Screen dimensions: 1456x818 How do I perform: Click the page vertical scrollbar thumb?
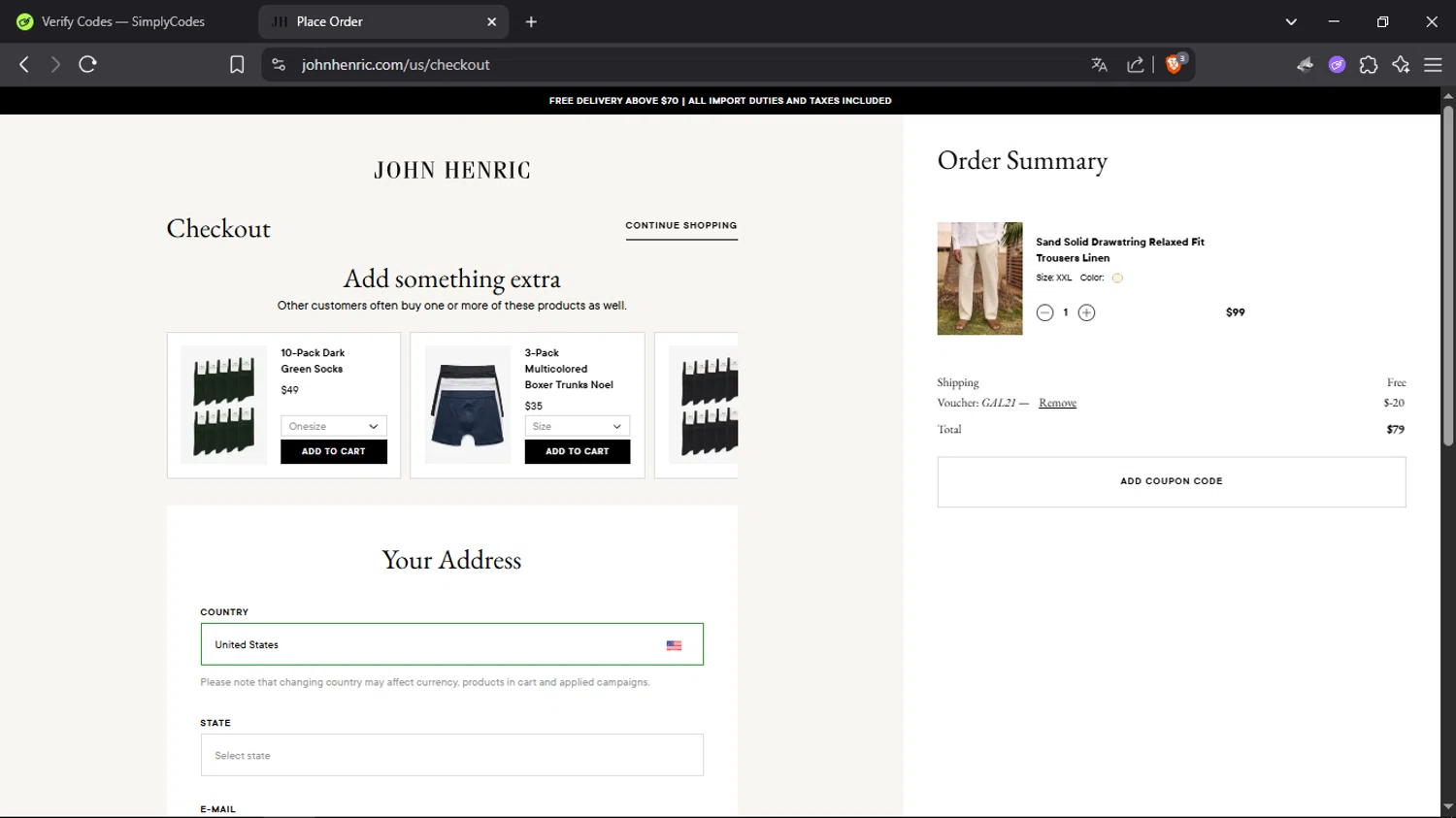1447,275
